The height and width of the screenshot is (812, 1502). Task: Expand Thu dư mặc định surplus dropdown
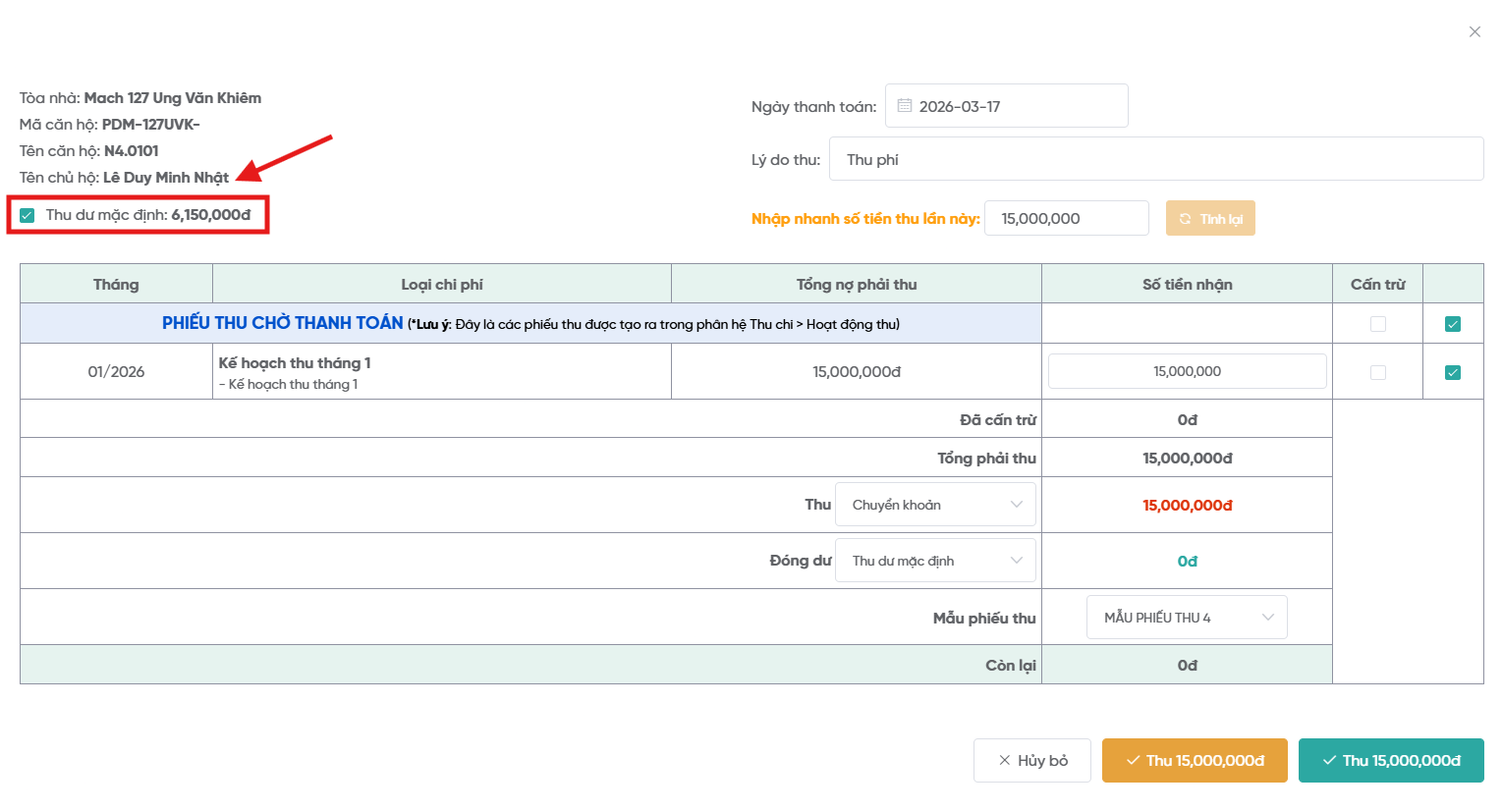pyautogui.click(x=935, y=561)
